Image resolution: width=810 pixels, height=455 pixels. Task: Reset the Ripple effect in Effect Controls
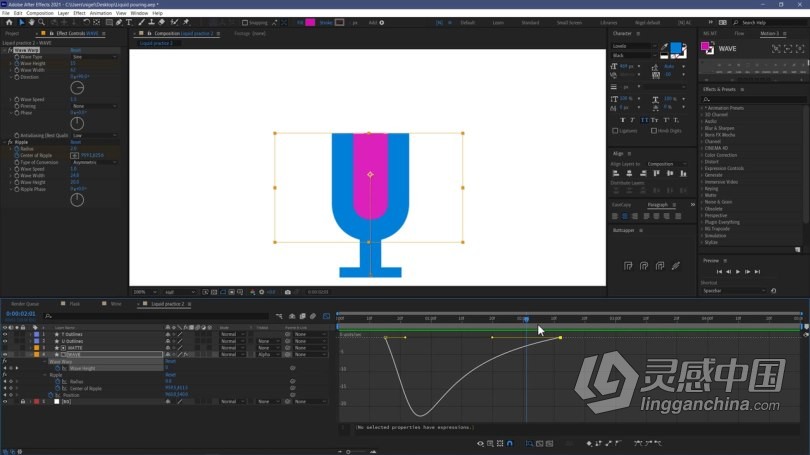tap(75, 142)
